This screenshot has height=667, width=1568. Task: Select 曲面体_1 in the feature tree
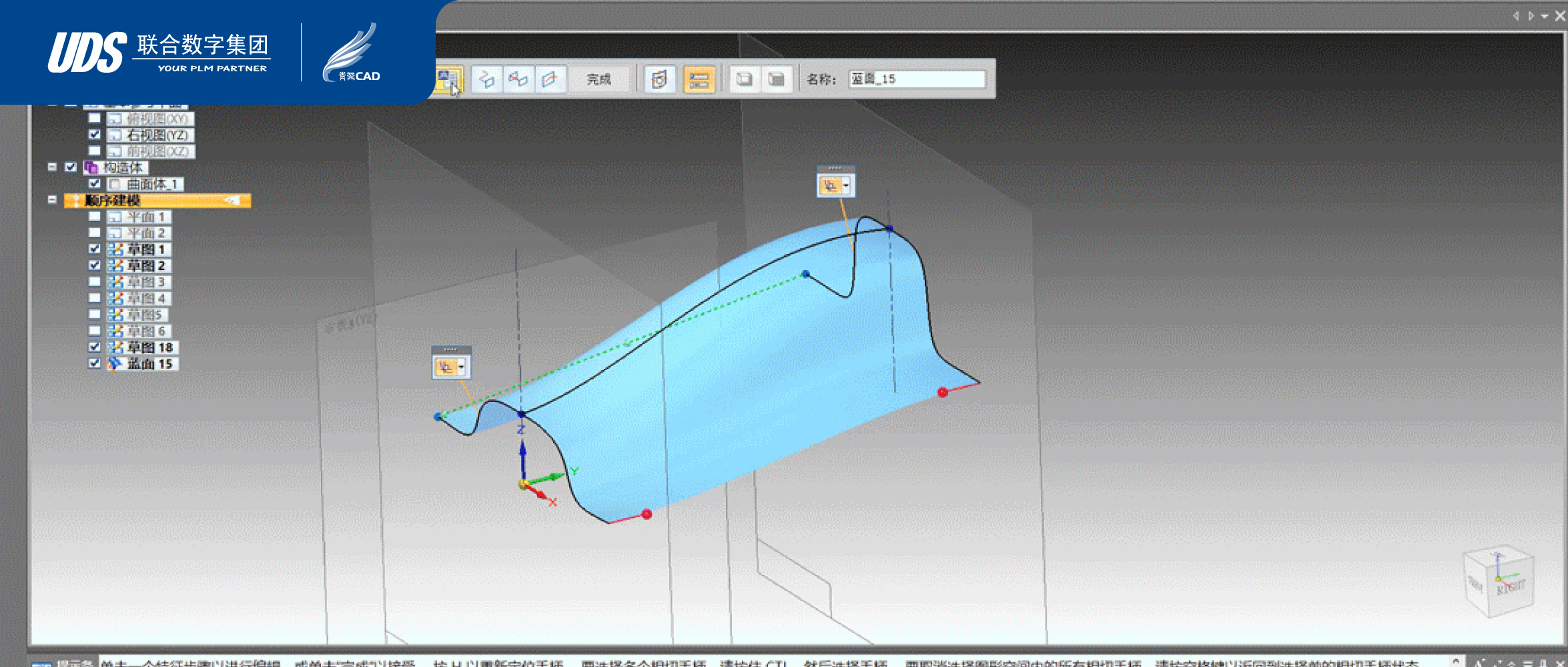click(152, 184)
